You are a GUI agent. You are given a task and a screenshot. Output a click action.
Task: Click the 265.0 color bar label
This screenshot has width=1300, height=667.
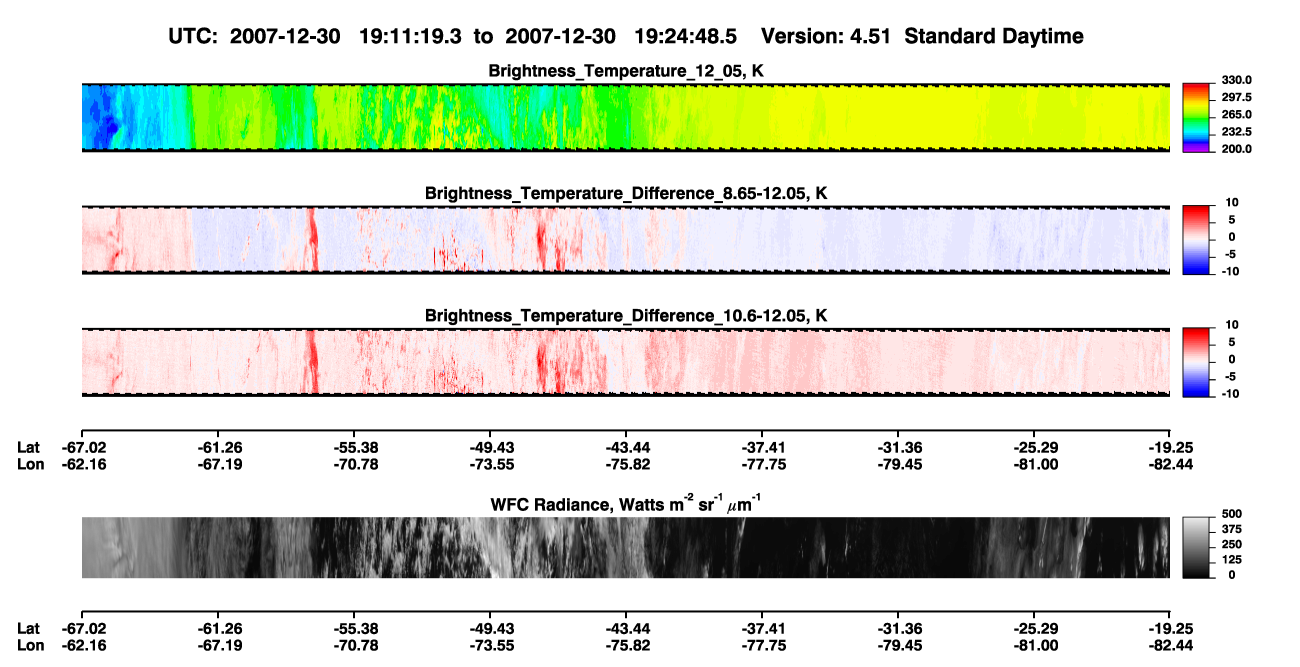coord(1237,115)
